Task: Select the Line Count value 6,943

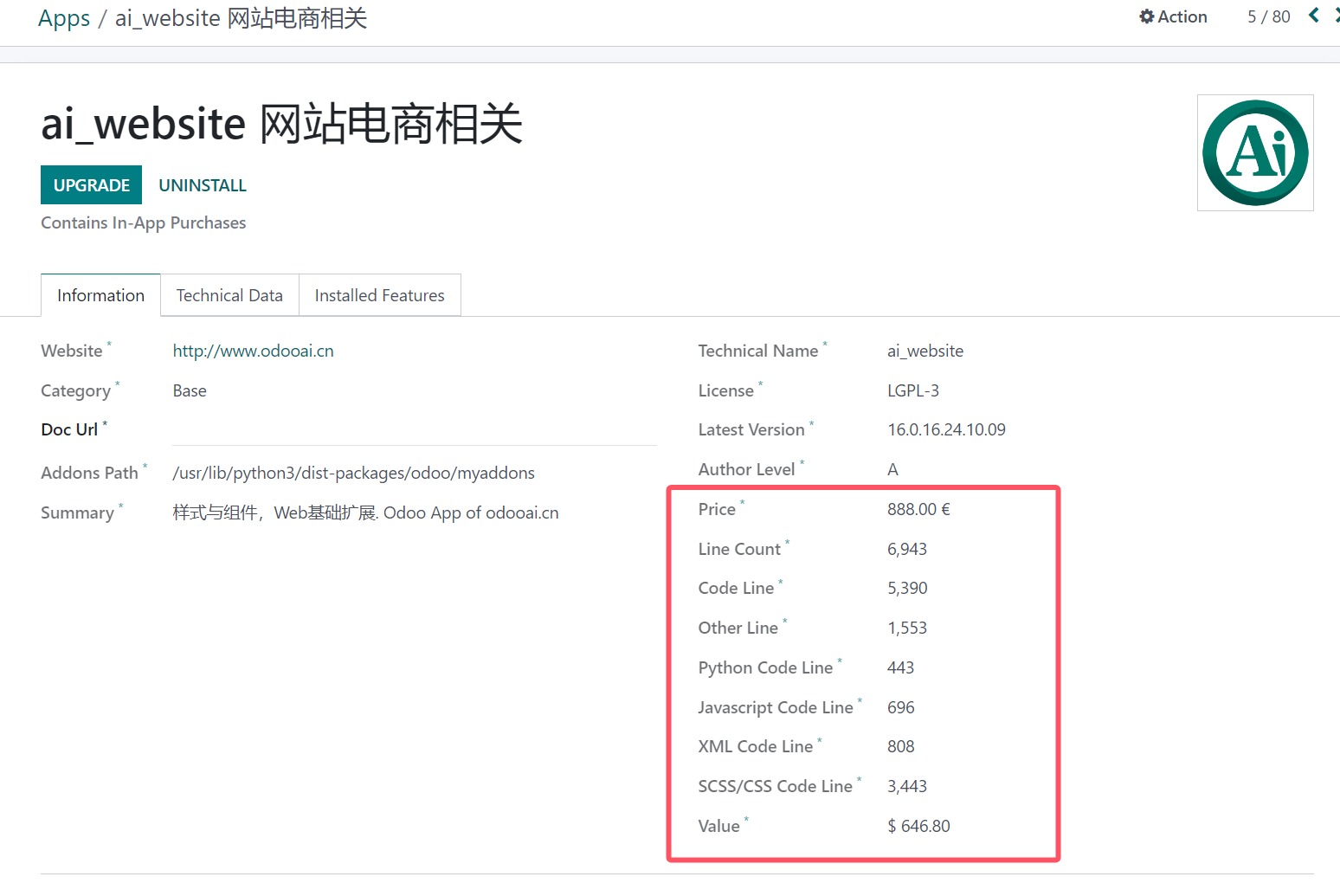Action: 907,549
